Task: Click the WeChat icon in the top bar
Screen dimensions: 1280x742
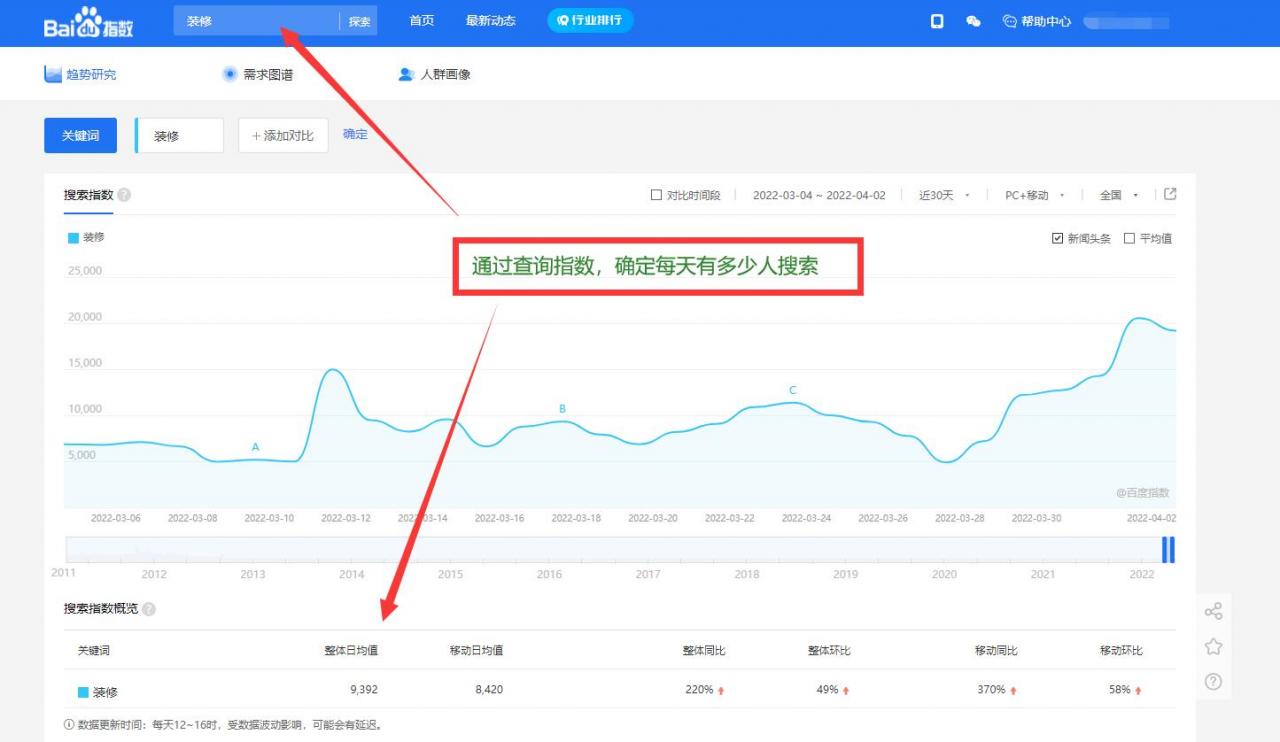Action: tap(973, 20)
